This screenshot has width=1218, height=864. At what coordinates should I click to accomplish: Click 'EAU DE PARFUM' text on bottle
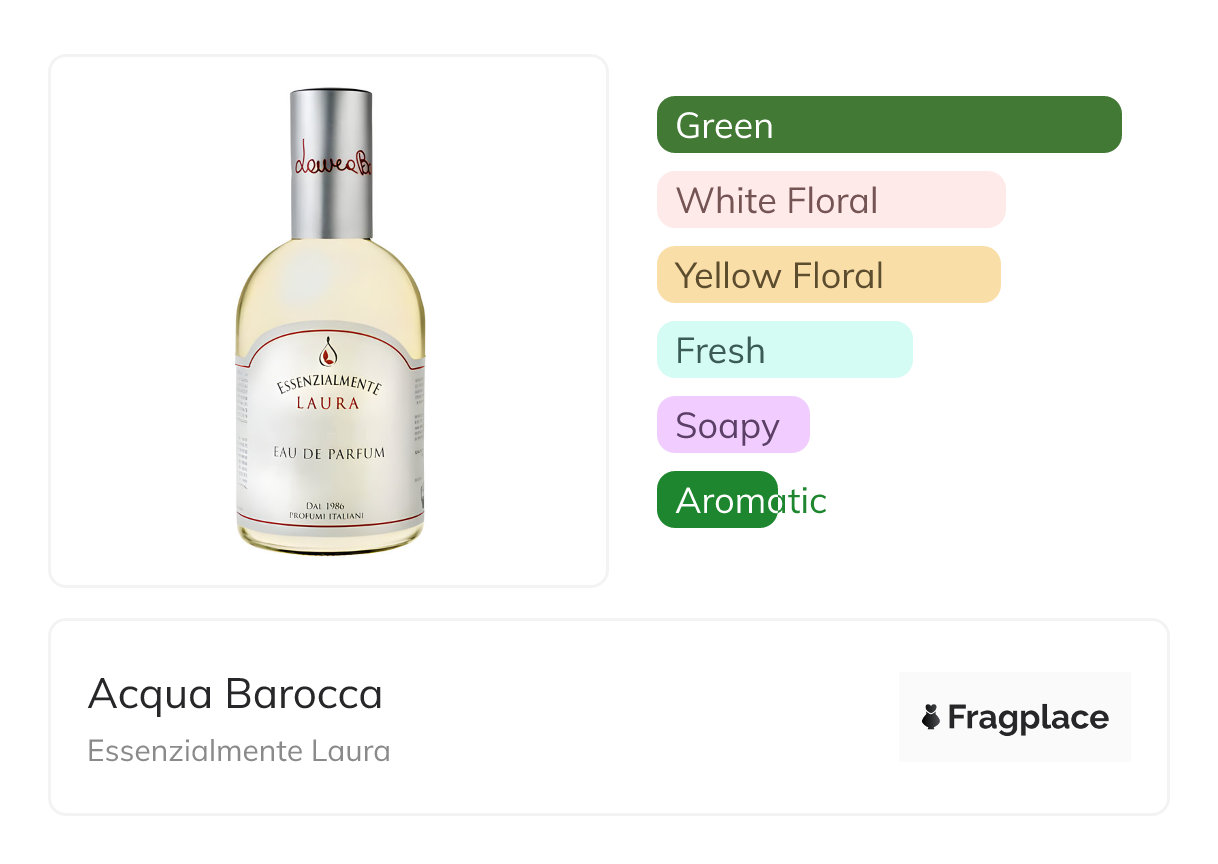coord(329,454)
